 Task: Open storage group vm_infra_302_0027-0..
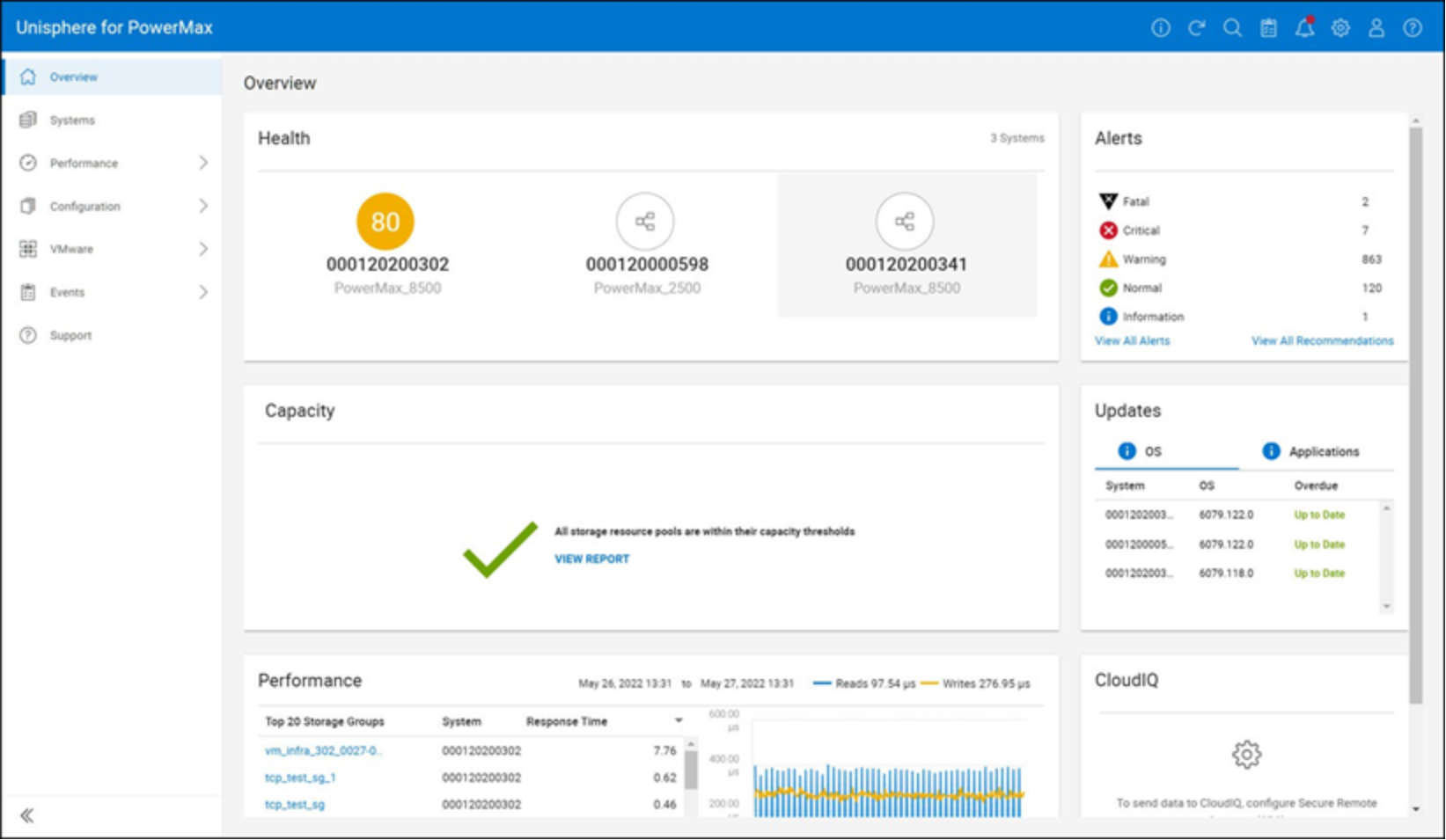point(323,750)
